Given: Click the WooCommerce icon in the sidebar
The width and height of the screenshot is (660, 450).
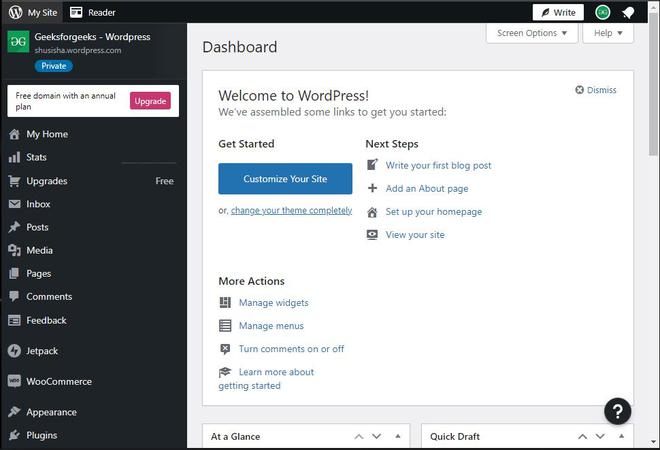Looking at the screenshot, I should coord(14,381).
